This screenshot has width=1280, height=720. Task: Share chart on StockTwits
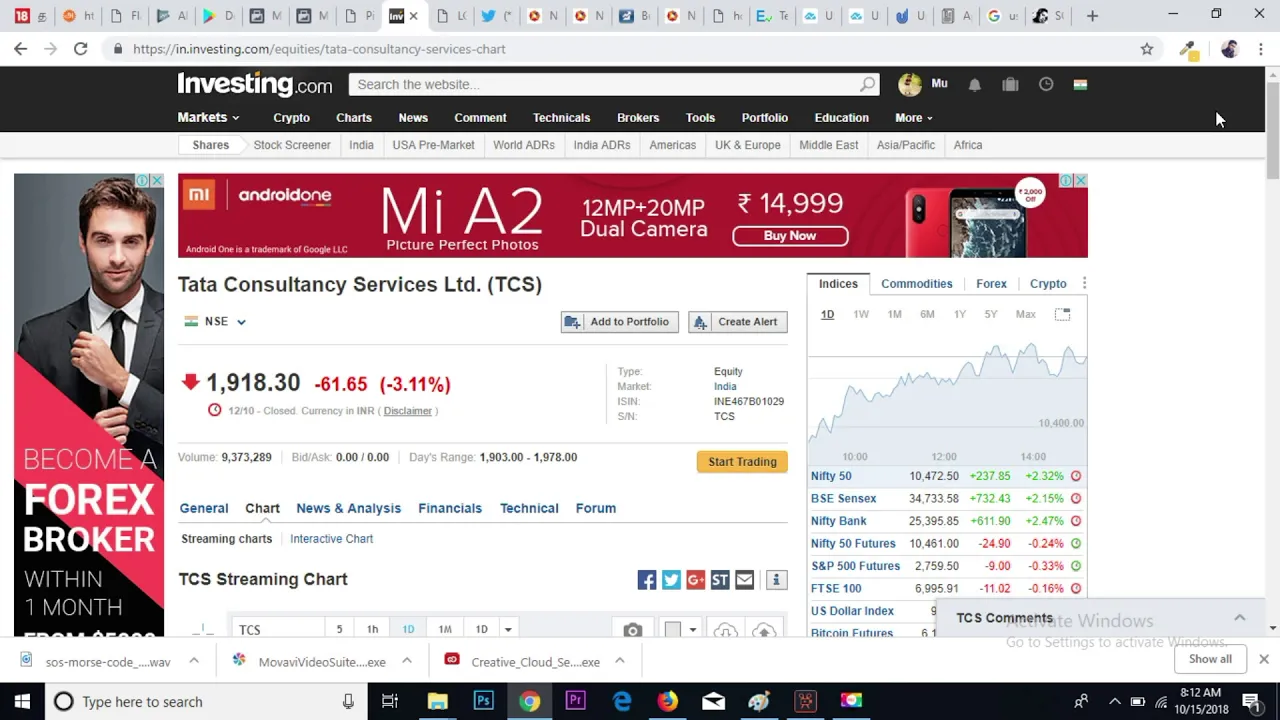tap(720, 580)
